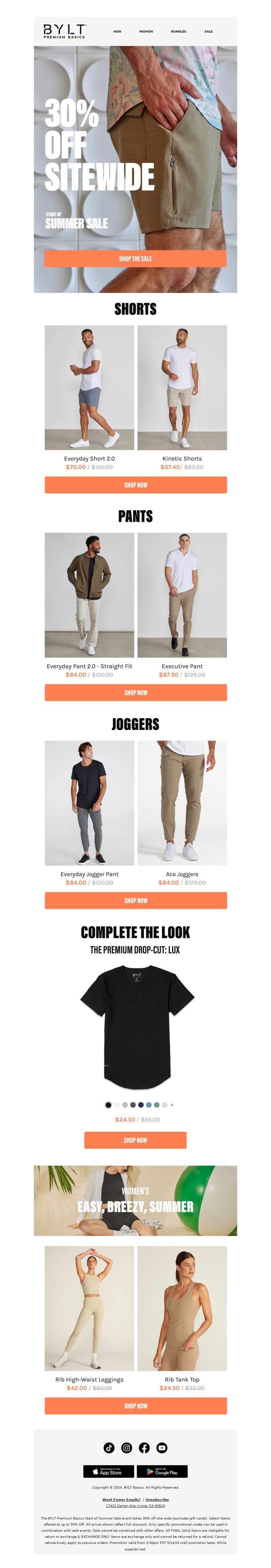Click the plus icon after the color swatches
The width and height of the screenshot is (271, 1568).
pos(172,1105)
